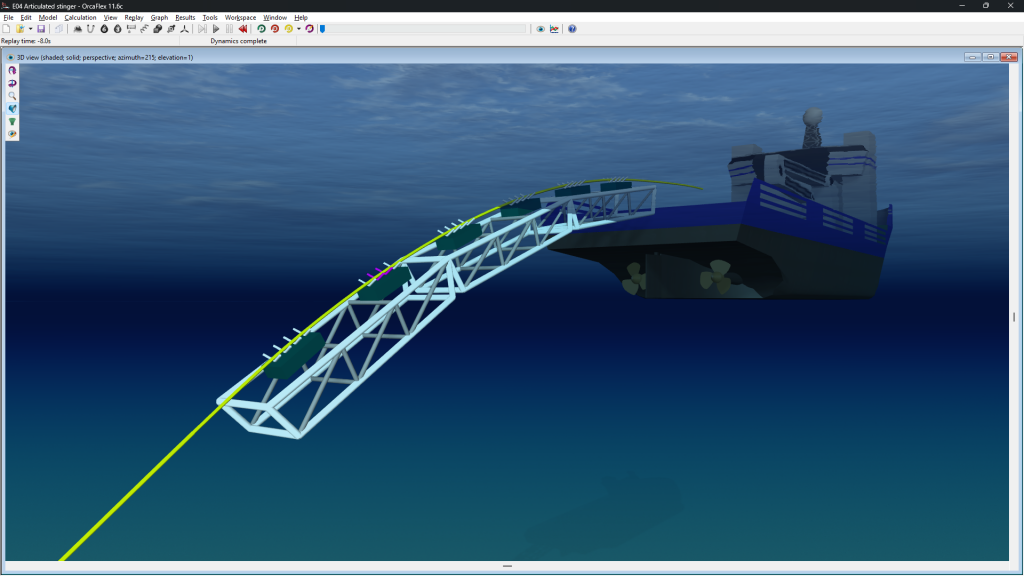Start the dynamic simulation with the play icon
This screenshot has height=576, width=1024.
216,30
